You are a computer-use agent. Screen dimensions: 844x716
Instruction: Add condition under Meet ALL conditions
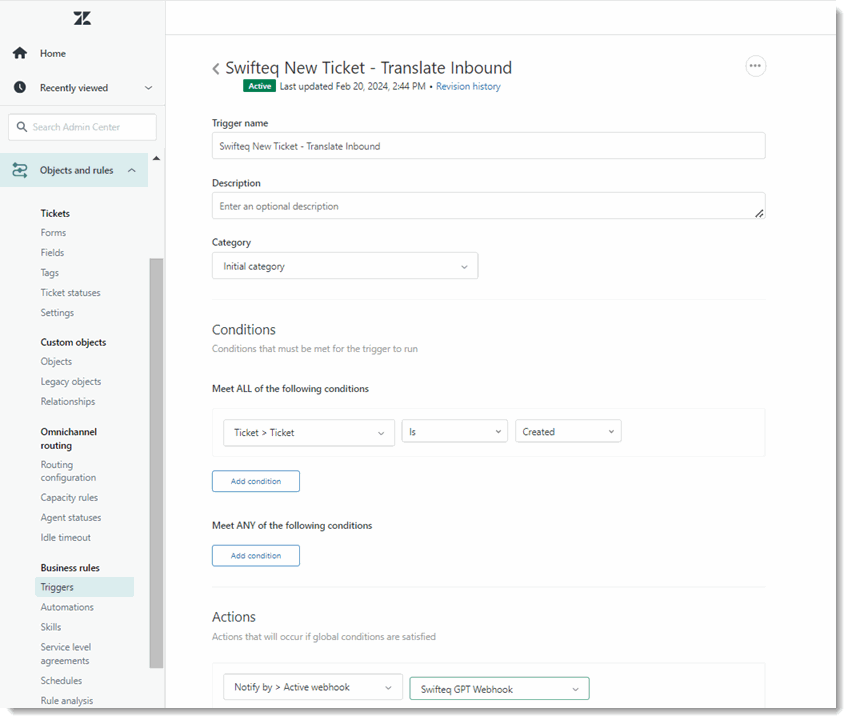(x=256, y=481)
